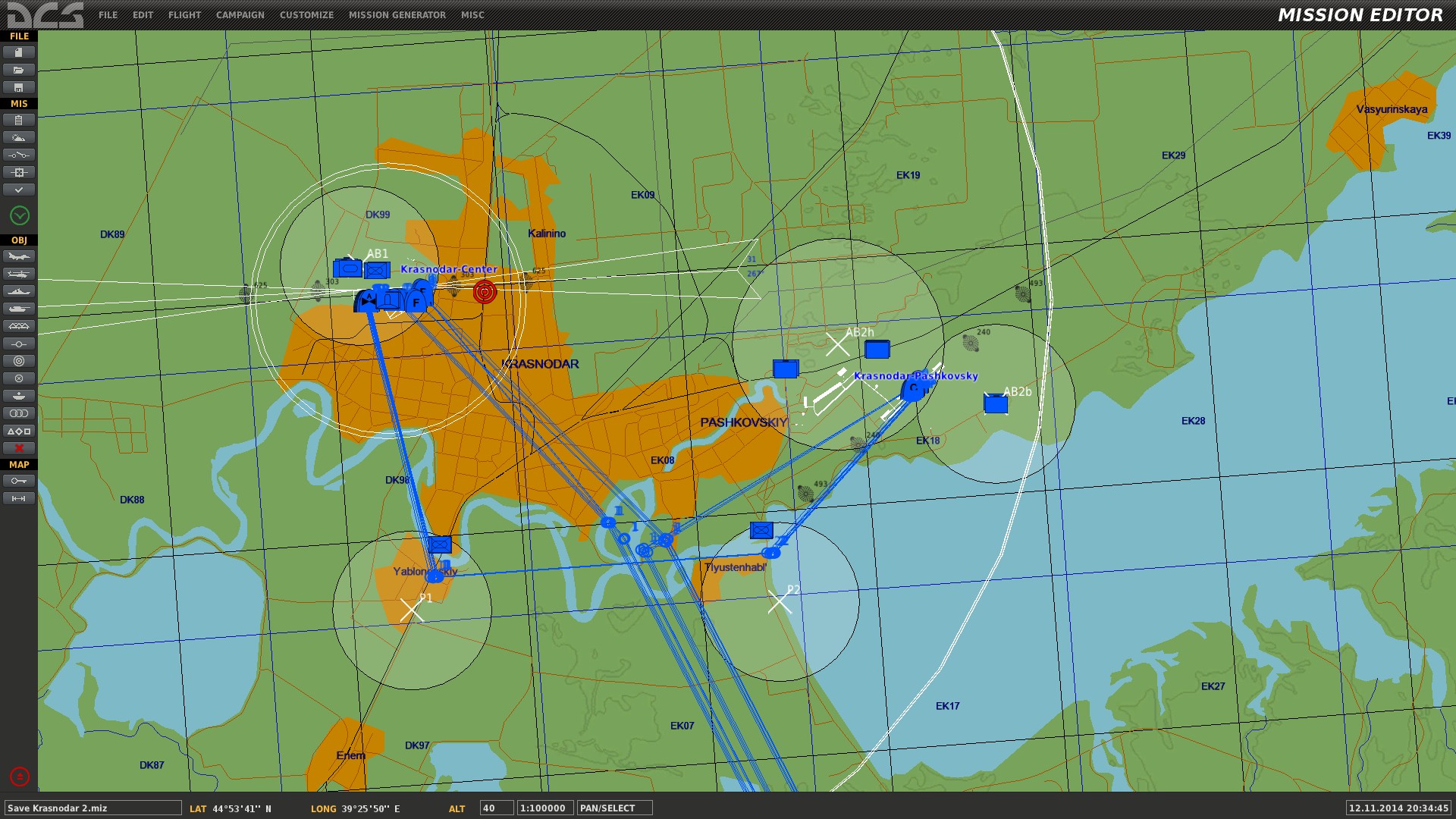Image resolution: width=1456 pixels, height=819 pixels.
Task: Open the MISSION GENERATOR menu
Action: (397, 15)
